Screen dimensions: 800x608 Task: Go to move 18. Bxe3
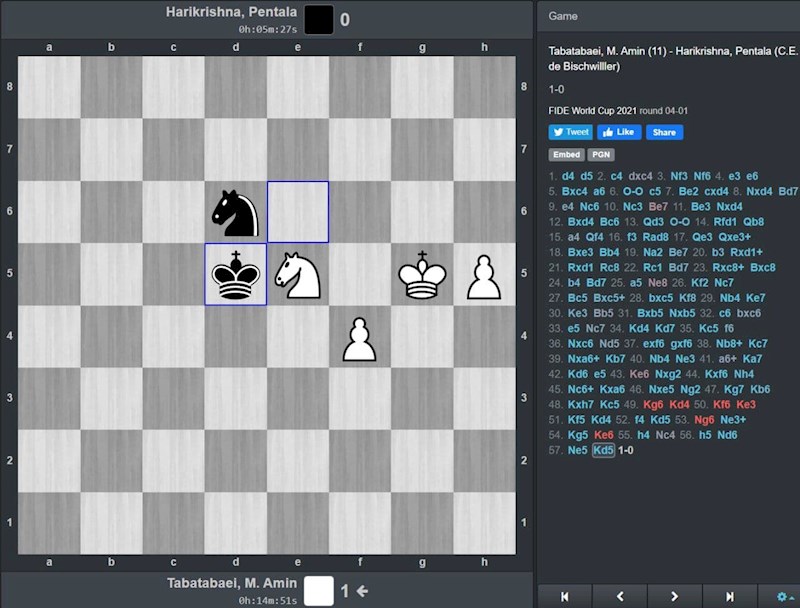(581, 252)
